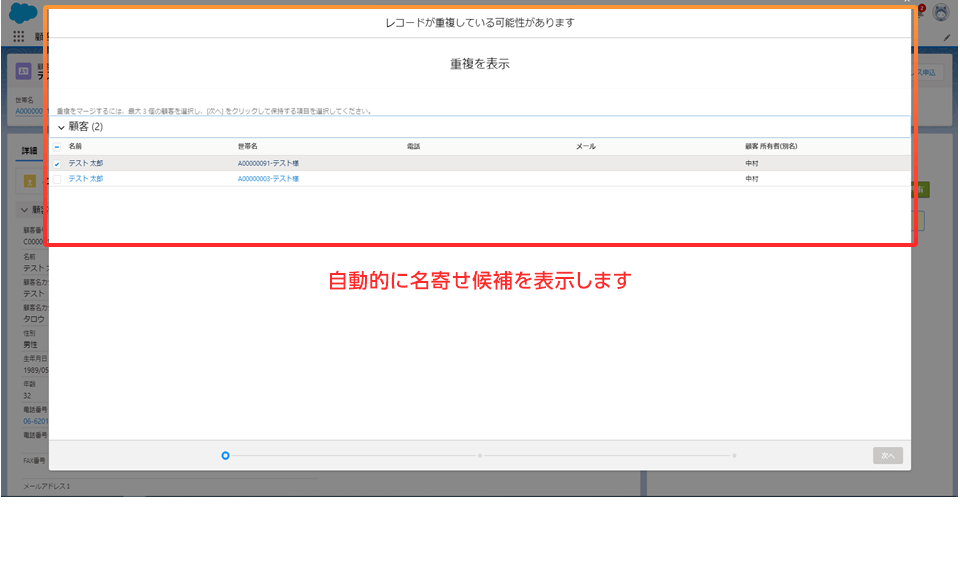Open the notifications bell with red badge
This screenshot has width=960, height=570.
coord(918,12)
